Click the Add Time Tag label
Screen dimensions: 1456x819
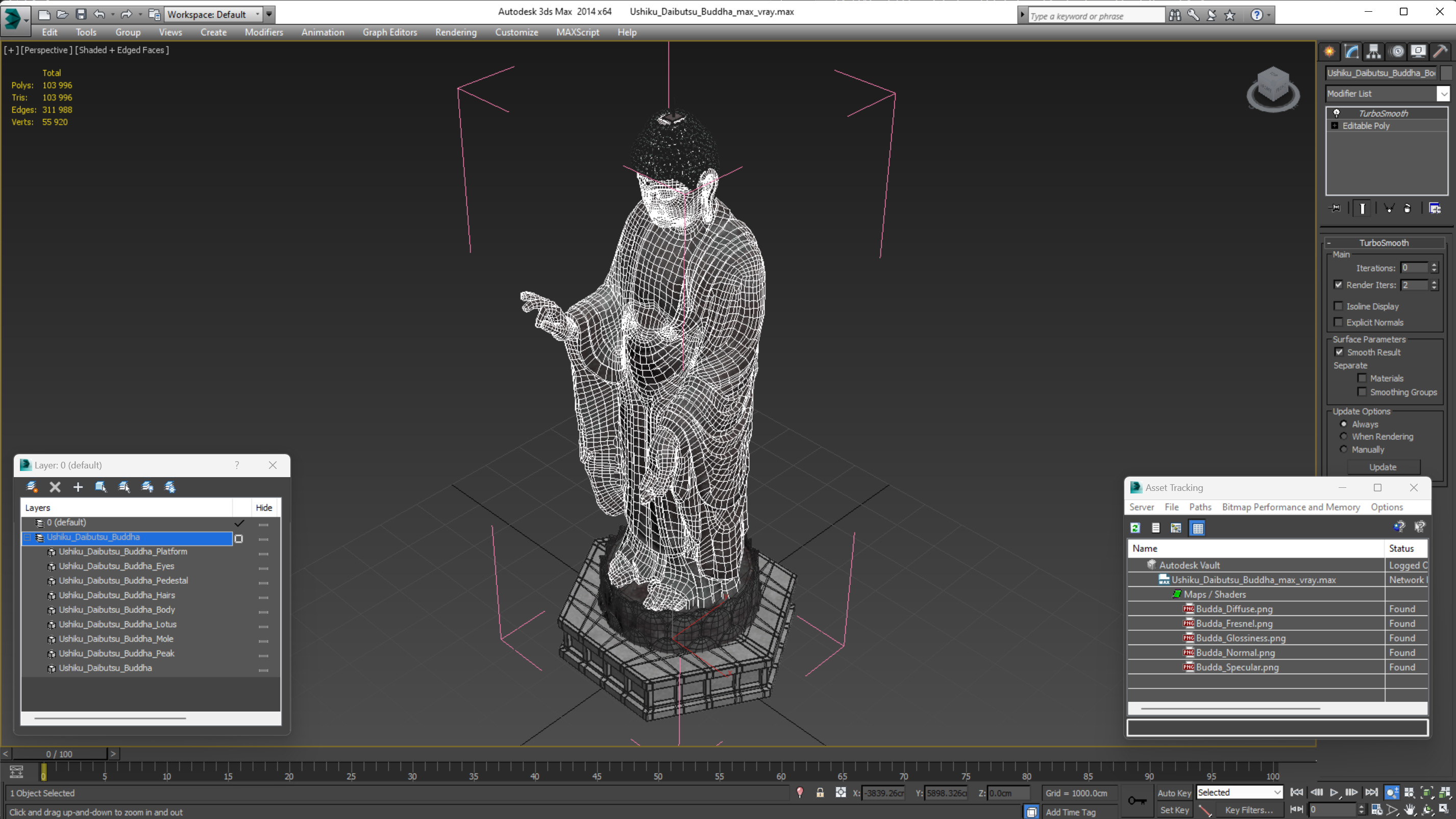(x=1071, y=812)
